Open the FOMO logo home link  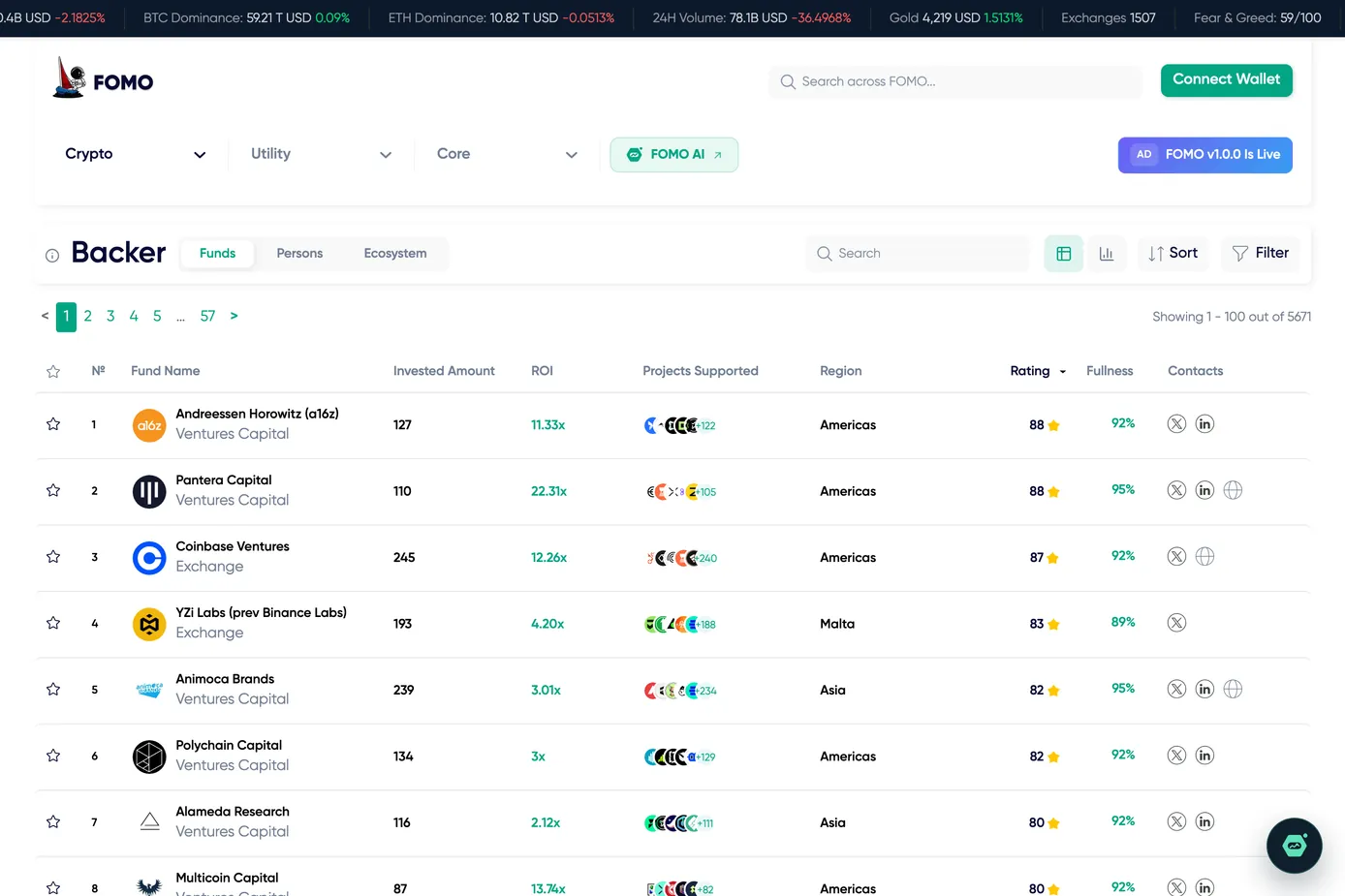tap(103, 78)
